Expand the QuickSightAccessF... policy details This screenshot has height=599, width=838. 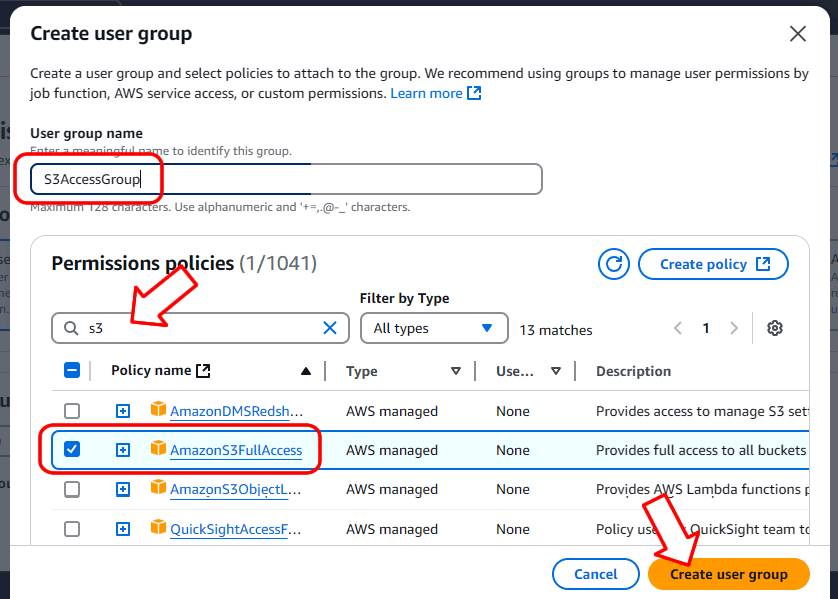(123, 529)
